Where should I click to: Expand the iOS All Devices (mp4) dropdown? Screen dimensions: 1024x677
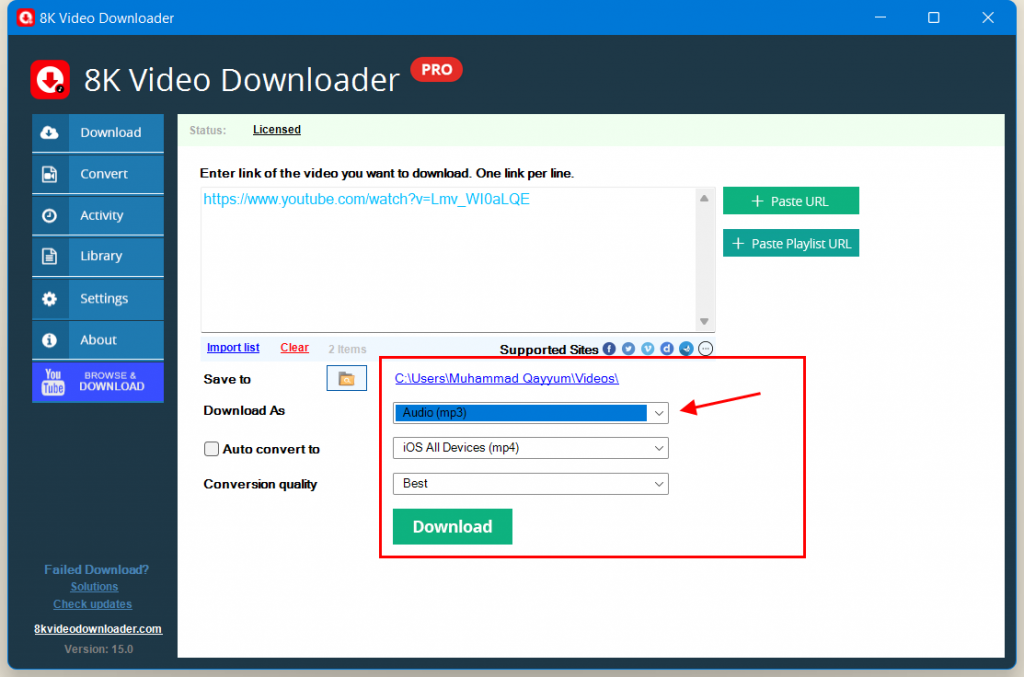531,448
